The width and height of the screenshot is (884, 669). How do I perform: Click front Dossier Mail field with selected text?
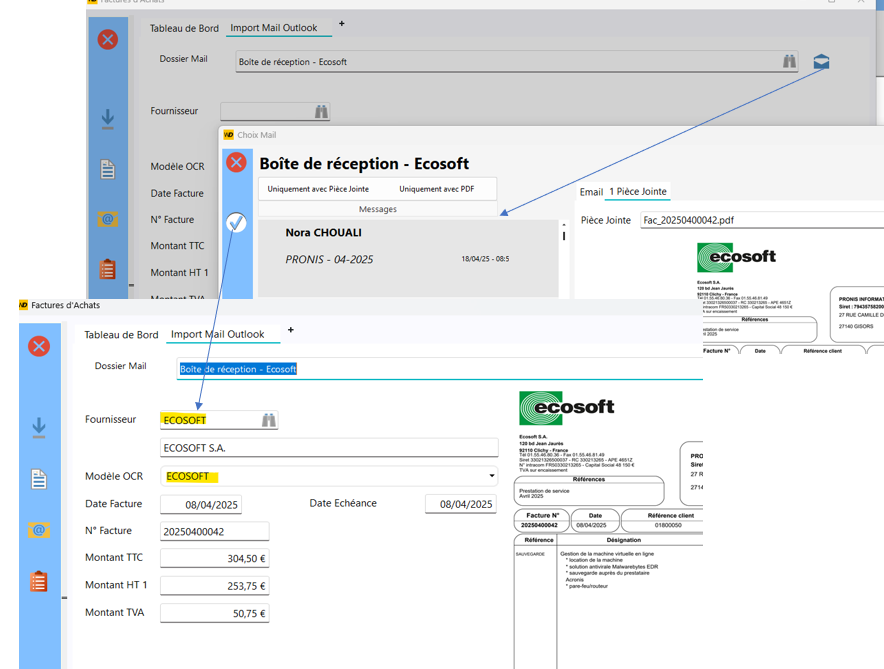point(439,369)
